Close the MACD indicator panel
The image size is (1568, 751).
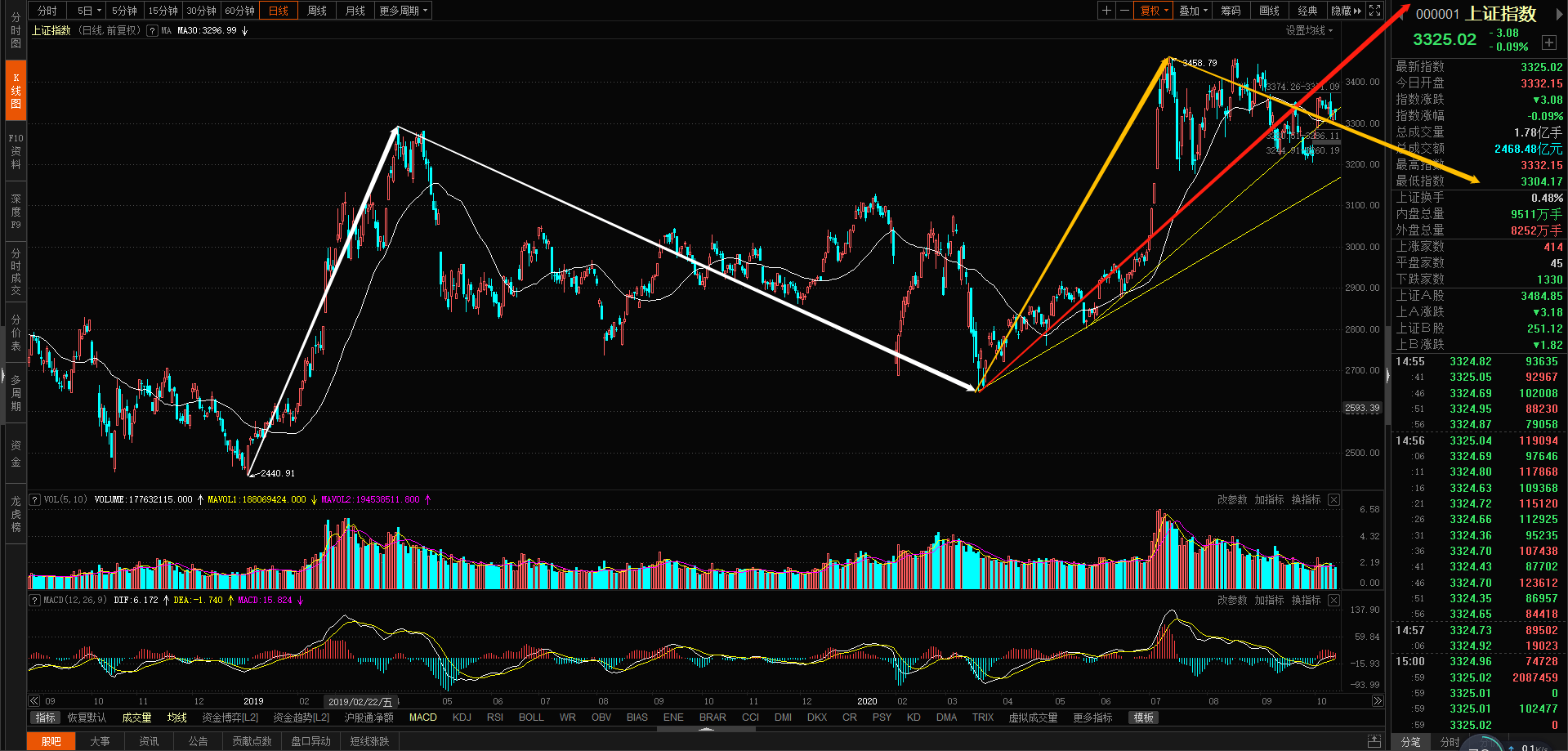[x=1333, y=600]
